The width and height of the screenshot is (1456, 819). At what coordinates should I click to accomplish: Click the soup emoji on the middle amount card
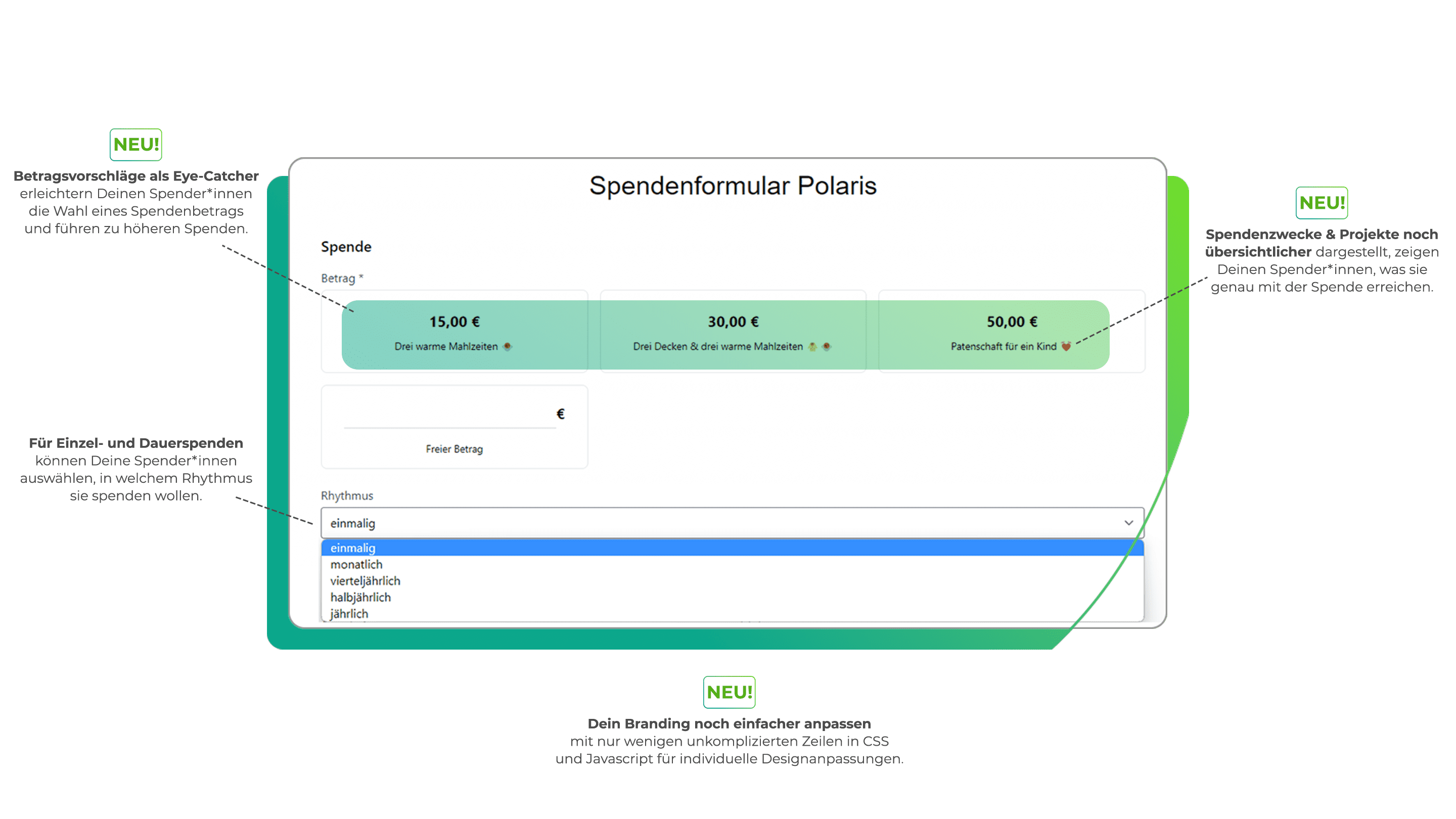pos(827,347)
